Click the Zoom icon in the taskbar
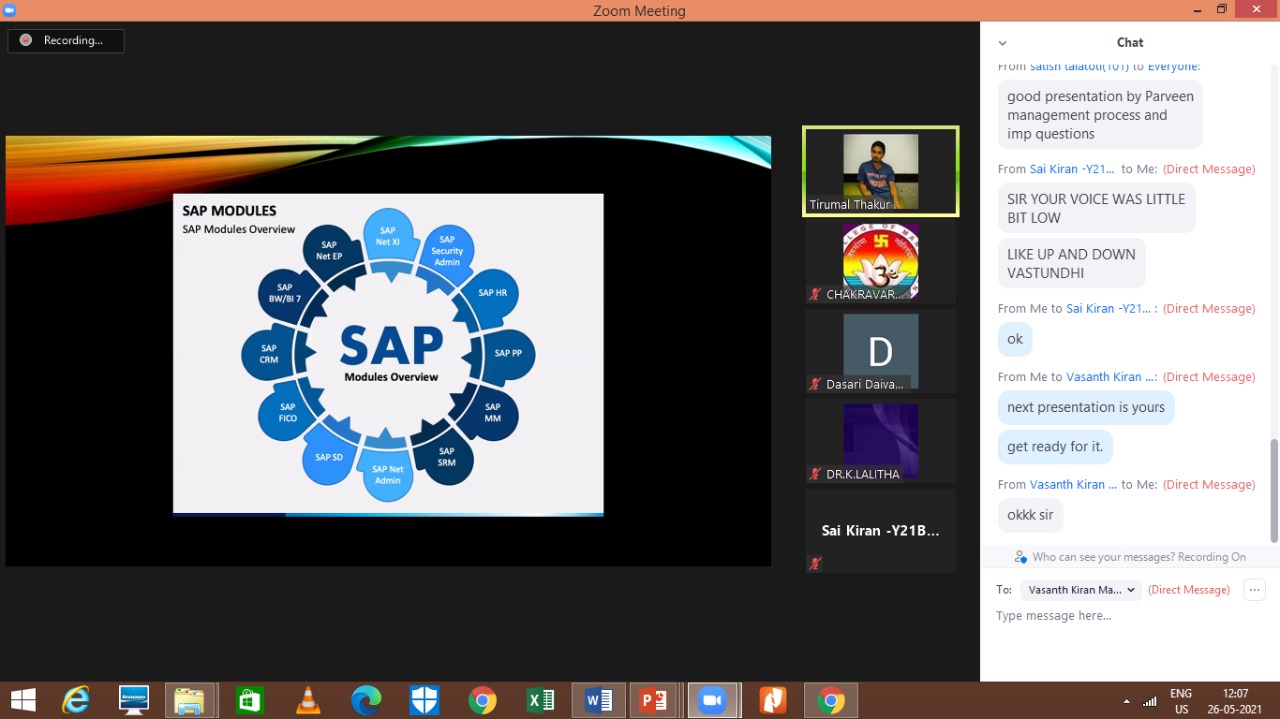Image resolution: width=1280 pixels, height=719 pixels. (713, 700)
